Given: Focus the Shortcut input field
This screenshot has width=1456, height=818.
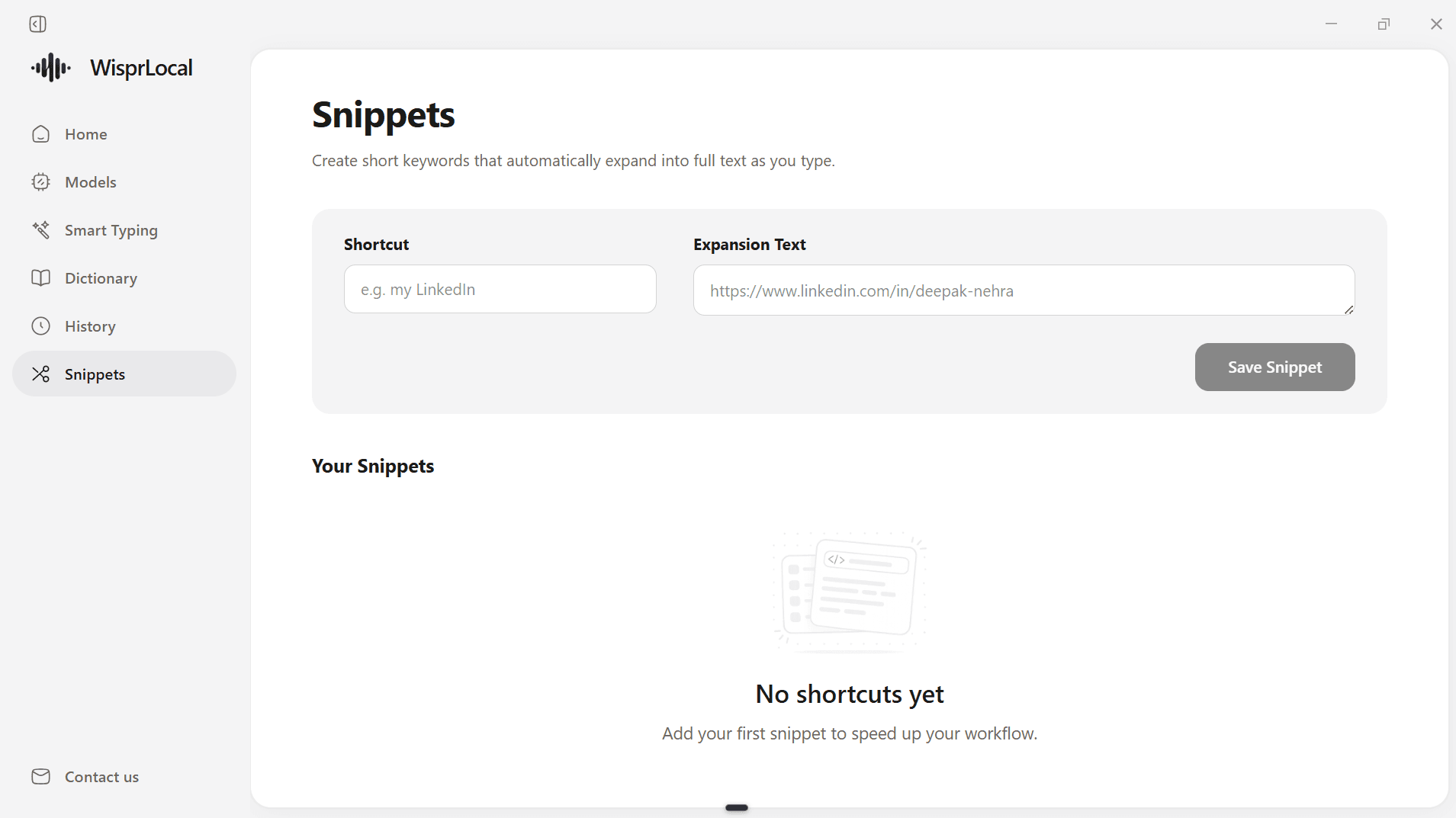Looking at the screenshot, I should coord(500,290).
